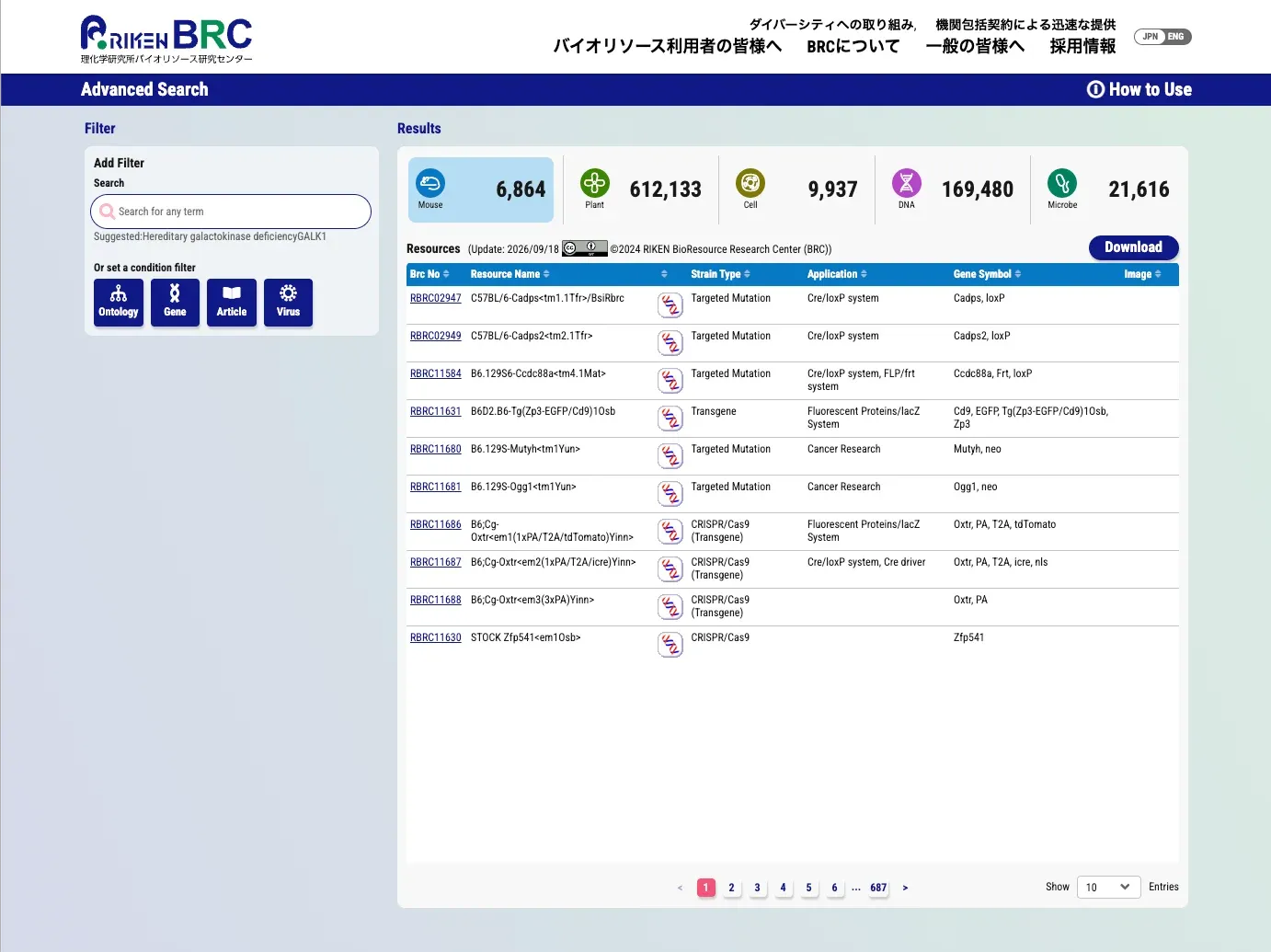This screenshot has width=1271, height=952.
Task: Open the Article condition filter
Action: (232, 303)
